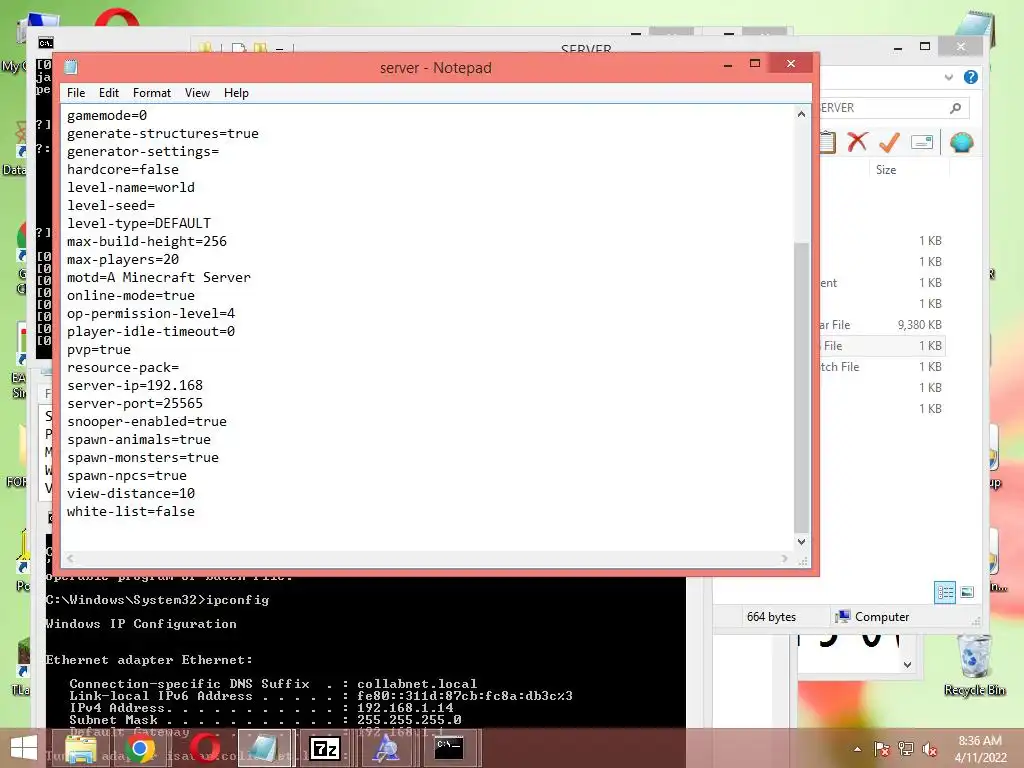Switch to Command Prompt taskbar button

pos(449,748)
